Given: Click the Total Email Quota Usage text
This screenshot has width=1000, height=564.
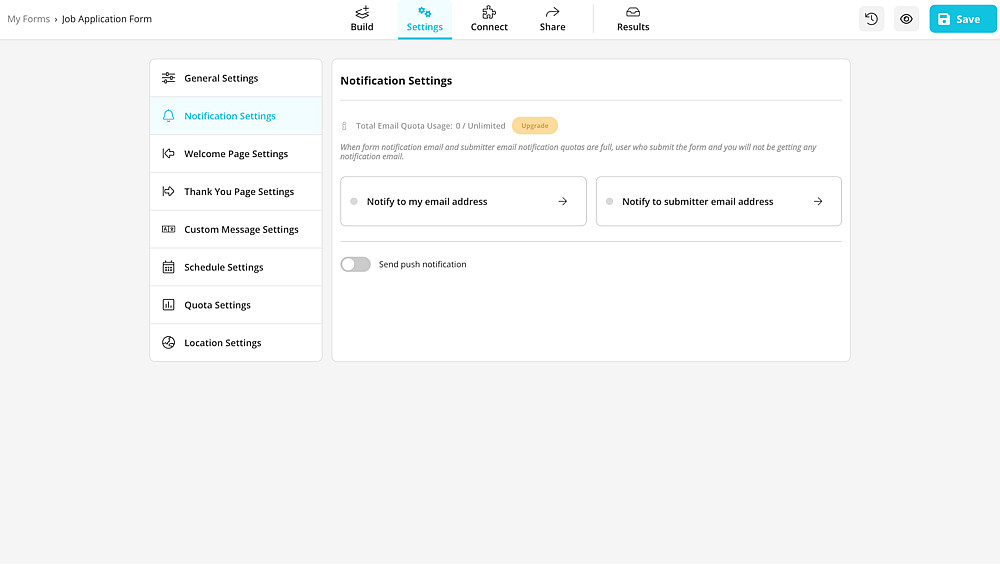Looking at the screenshot, I should click(430, 126).
